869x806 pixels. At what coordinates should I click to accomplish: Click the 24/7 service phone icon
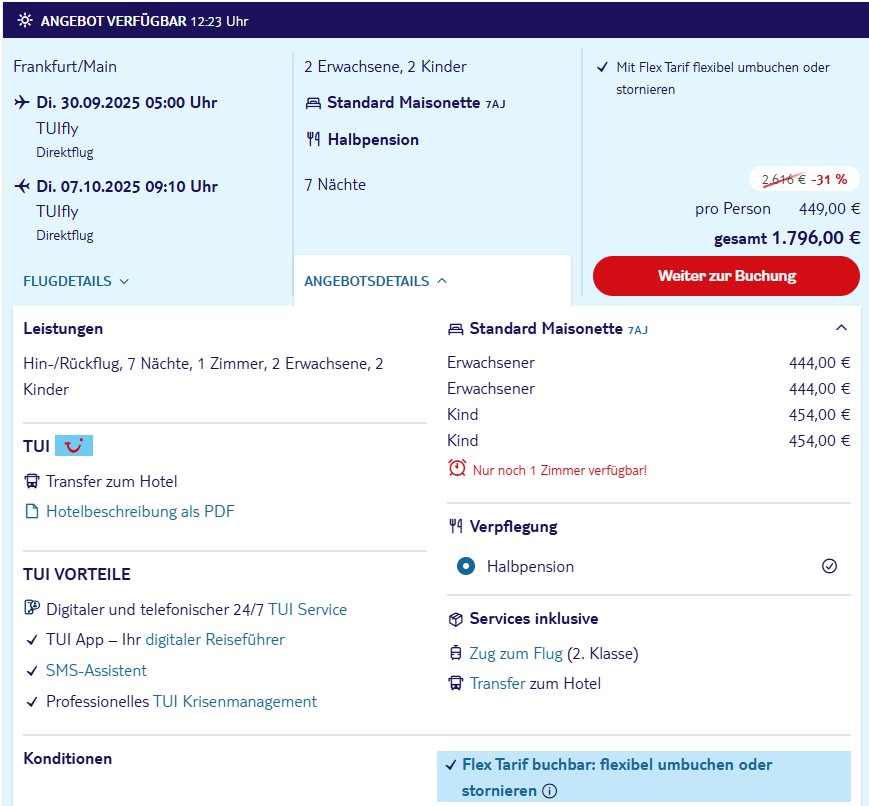(x=32, y=608)
